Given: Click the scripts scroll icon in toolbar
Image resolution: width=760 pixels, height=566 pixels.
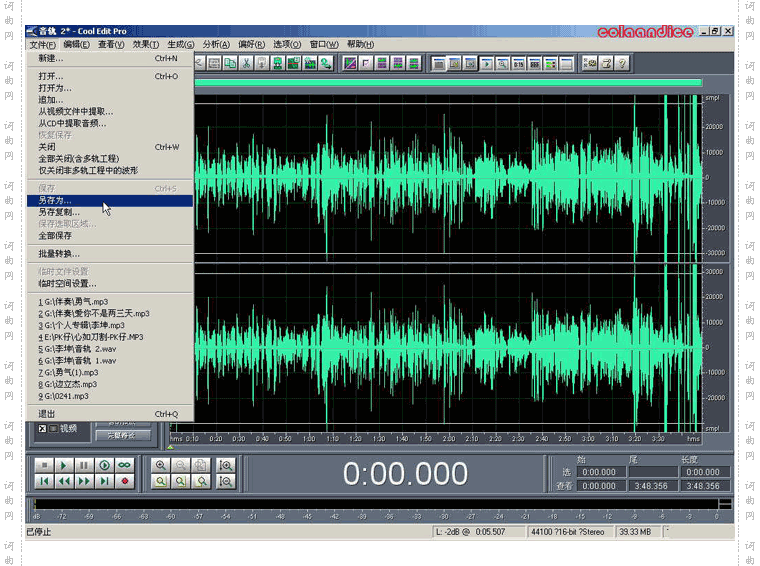Looking at the screenshot, I should (606, 63).
